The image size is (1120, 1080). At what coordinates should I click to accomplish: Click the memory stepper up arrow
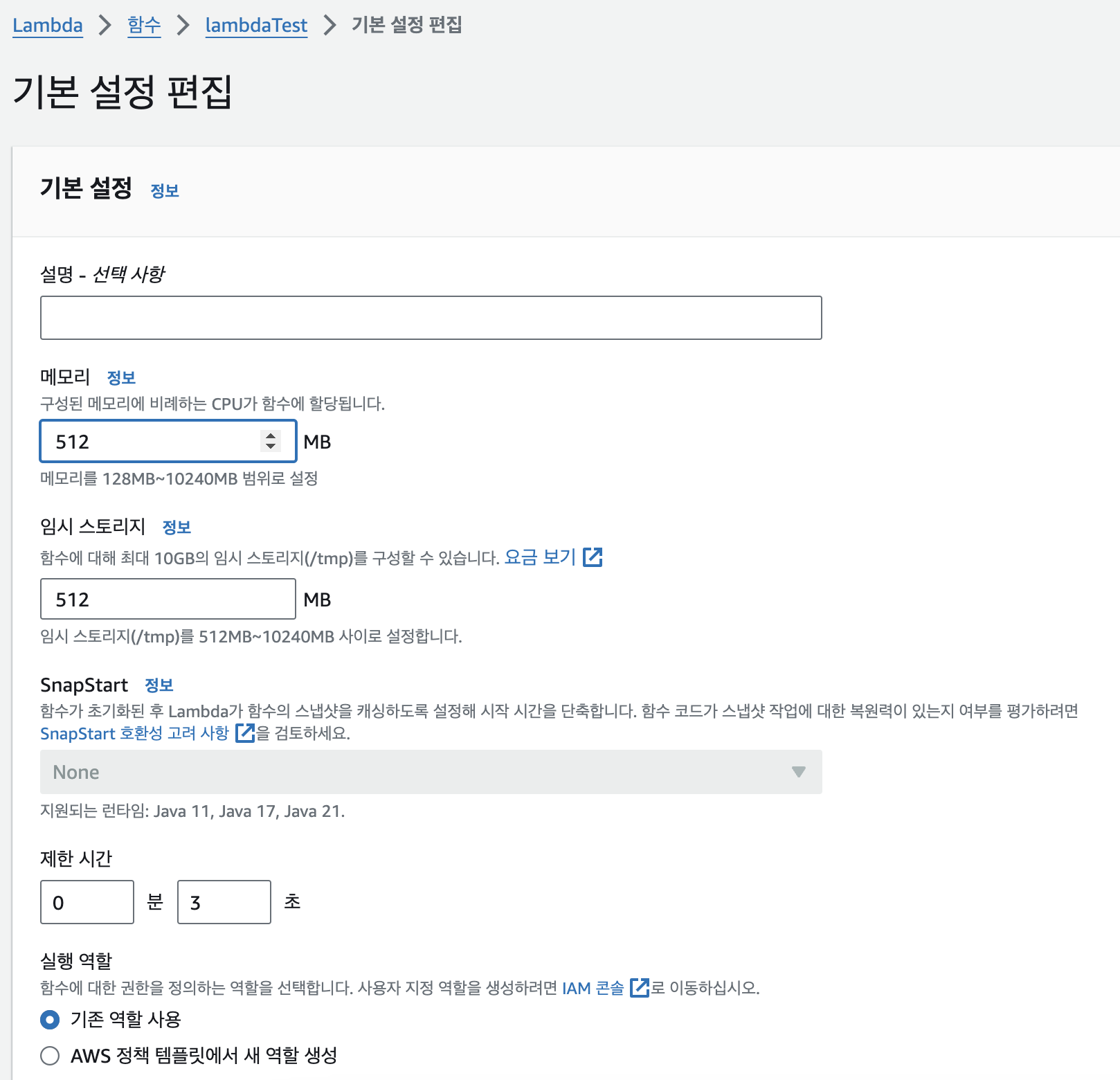point(271,435)
